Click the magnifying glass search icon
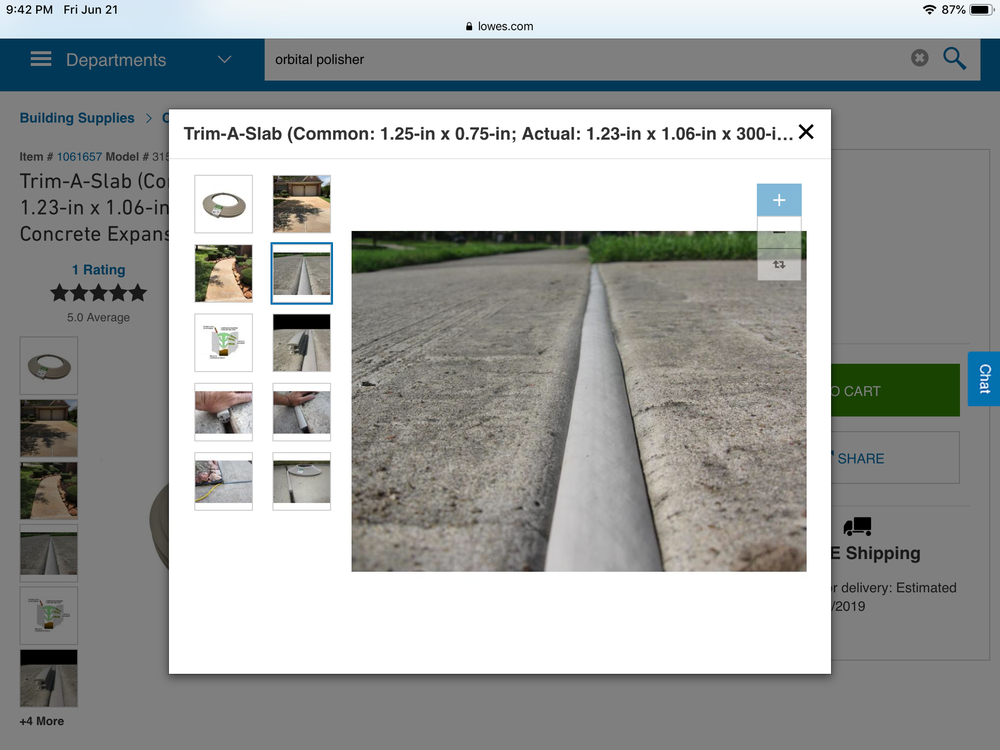The width and height of the screenshot is (1000, 750). click(x=954, y=59)
